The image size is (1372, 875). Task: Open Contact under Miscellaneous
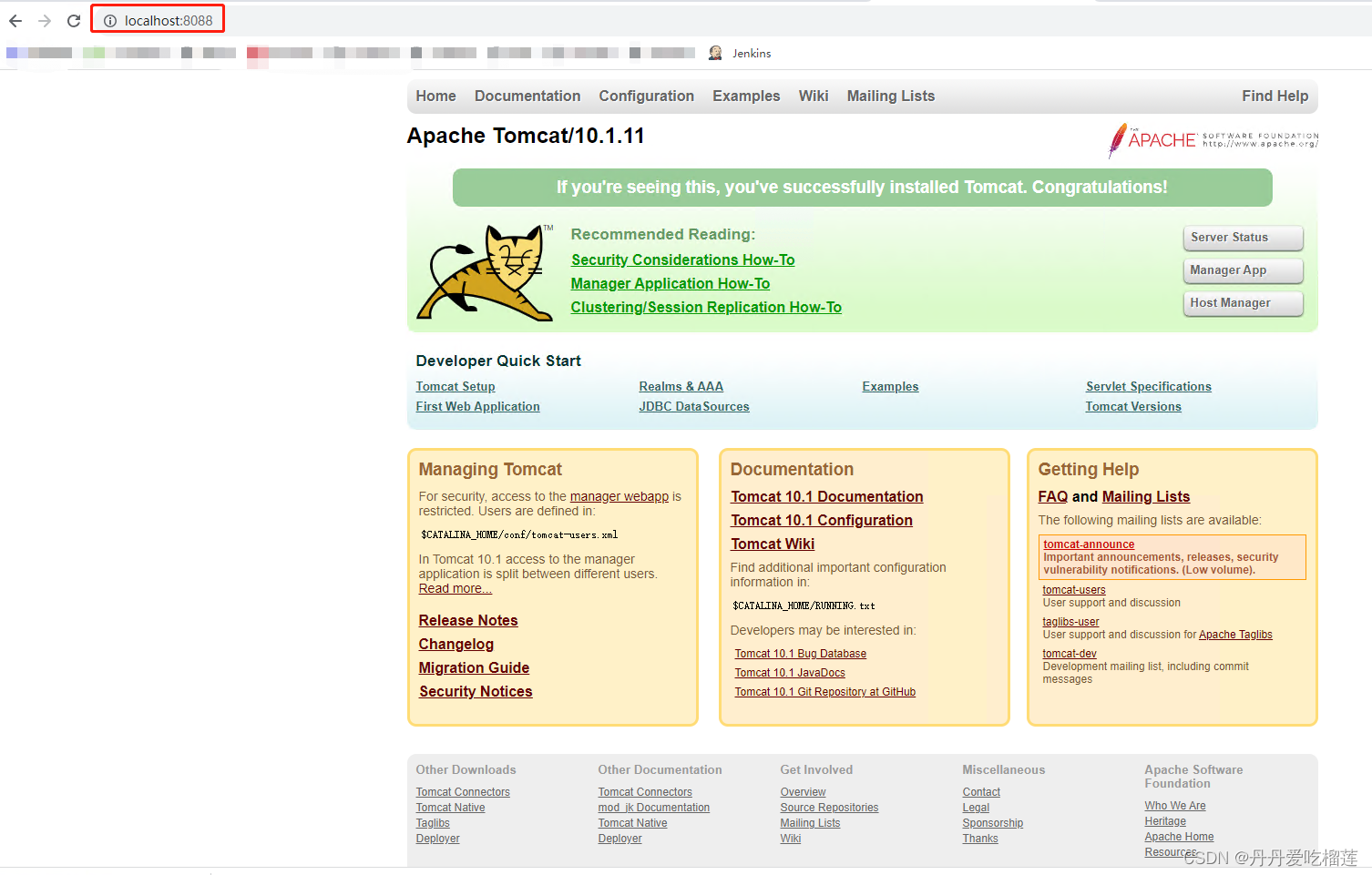[x=981, y=792]
